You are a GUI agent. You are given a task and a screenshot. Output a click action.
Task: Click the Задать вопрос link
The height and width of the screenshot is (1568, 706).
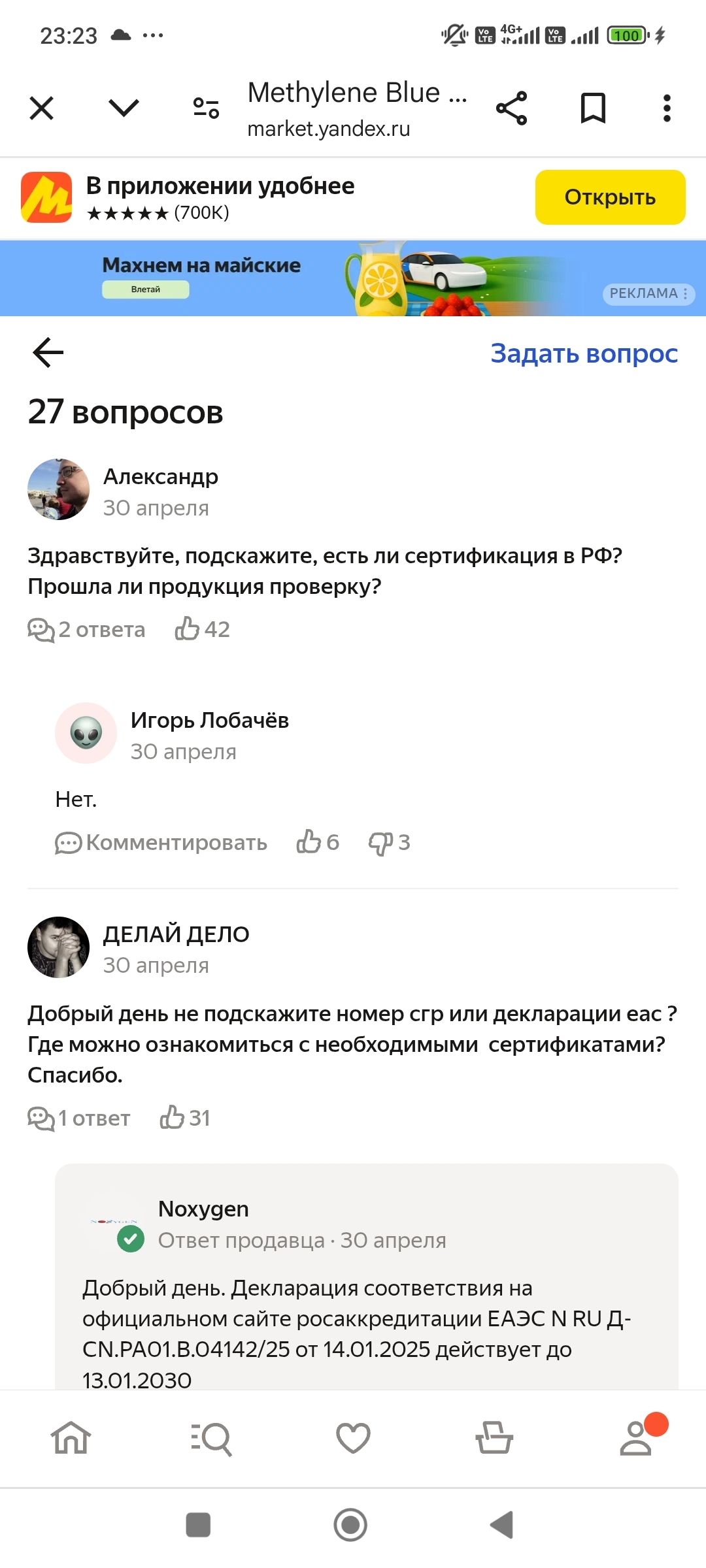pyautogui.click(x=584, y=353)
